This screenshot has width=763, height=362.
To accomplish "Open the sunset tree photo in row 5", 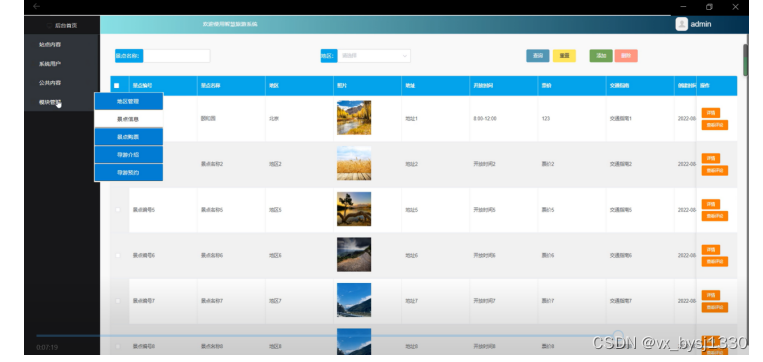I will point(354,209).
